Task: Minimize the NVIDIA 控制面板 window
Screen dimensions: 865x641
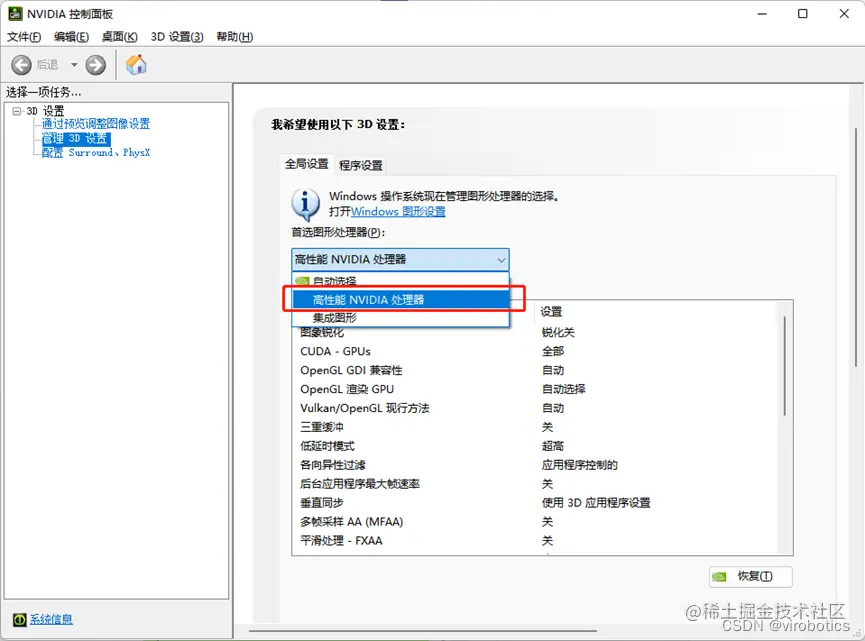Action: click(762, 14)
